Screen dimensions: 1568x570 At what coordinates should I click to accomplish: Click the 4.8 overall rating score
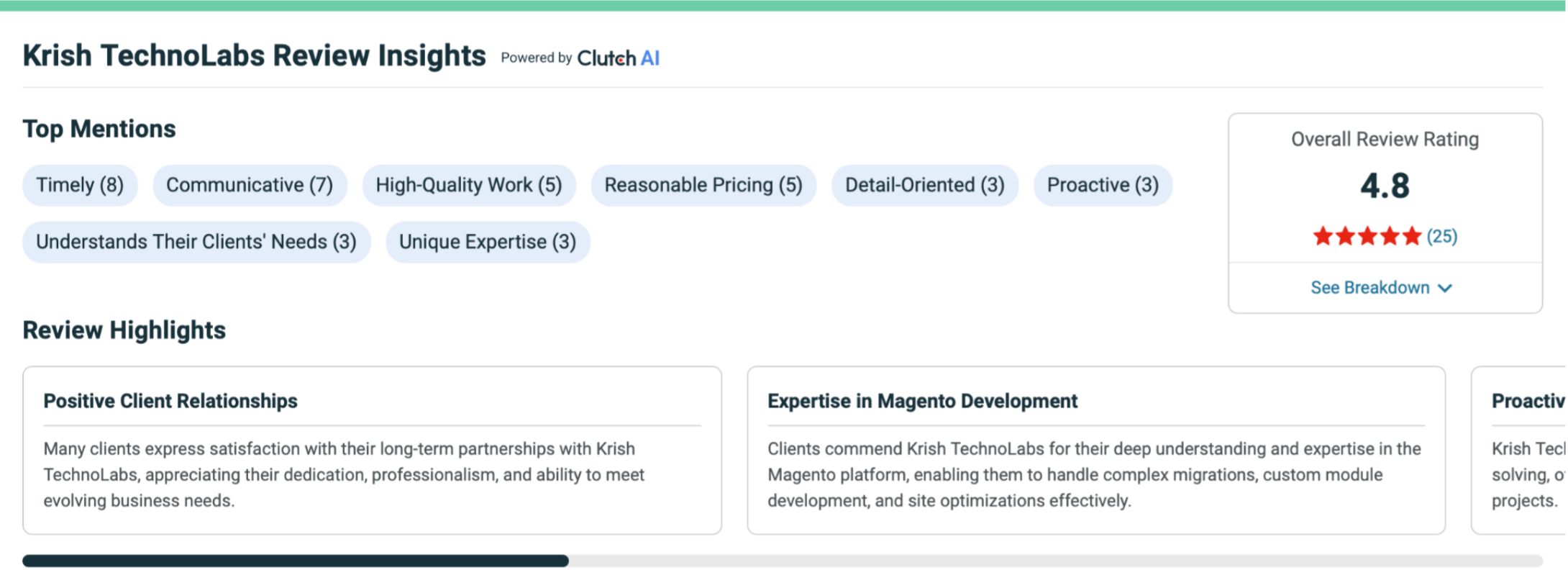(x=1385, y=186)
